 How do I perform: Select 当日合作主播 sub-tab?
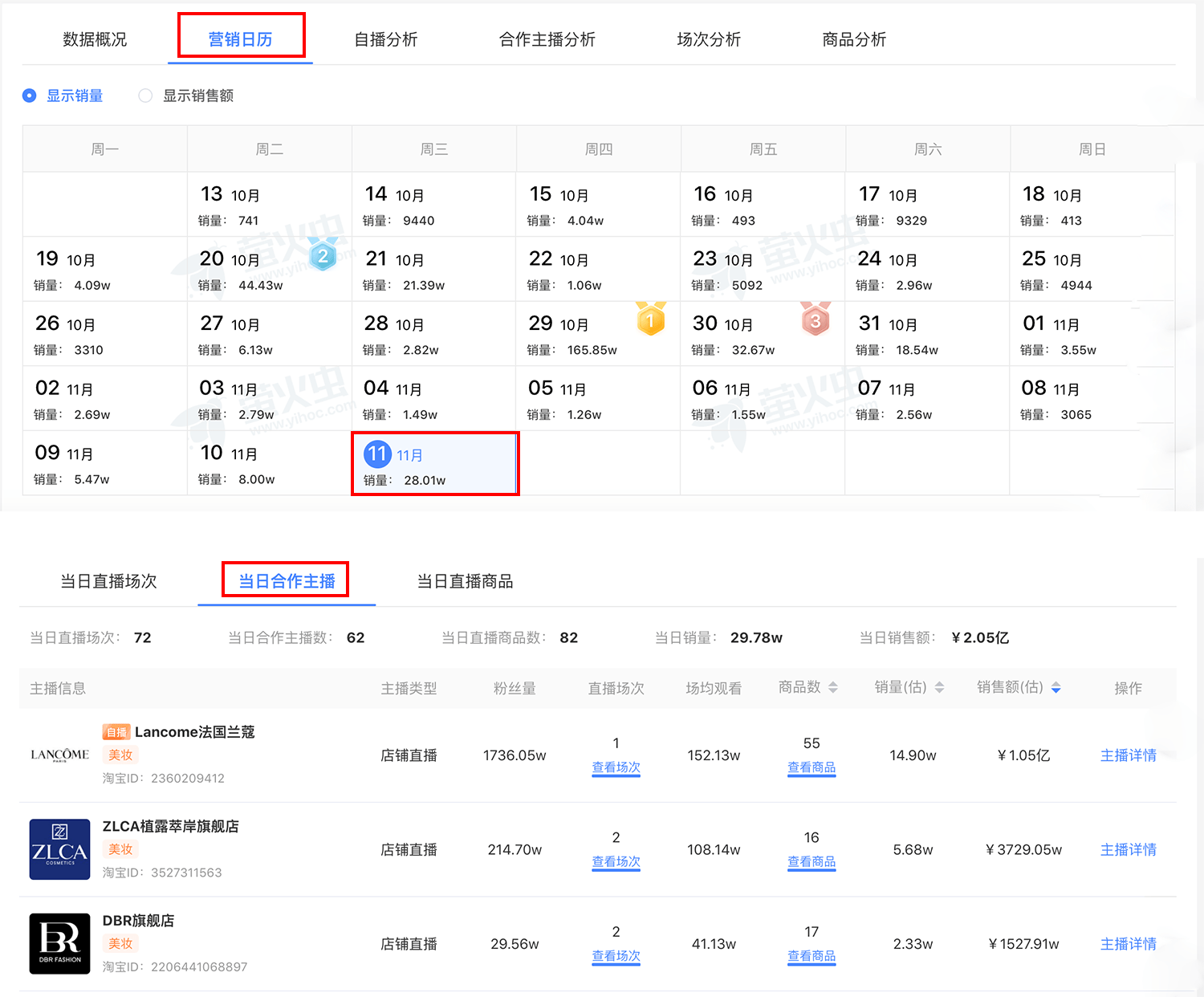point(287,581)
